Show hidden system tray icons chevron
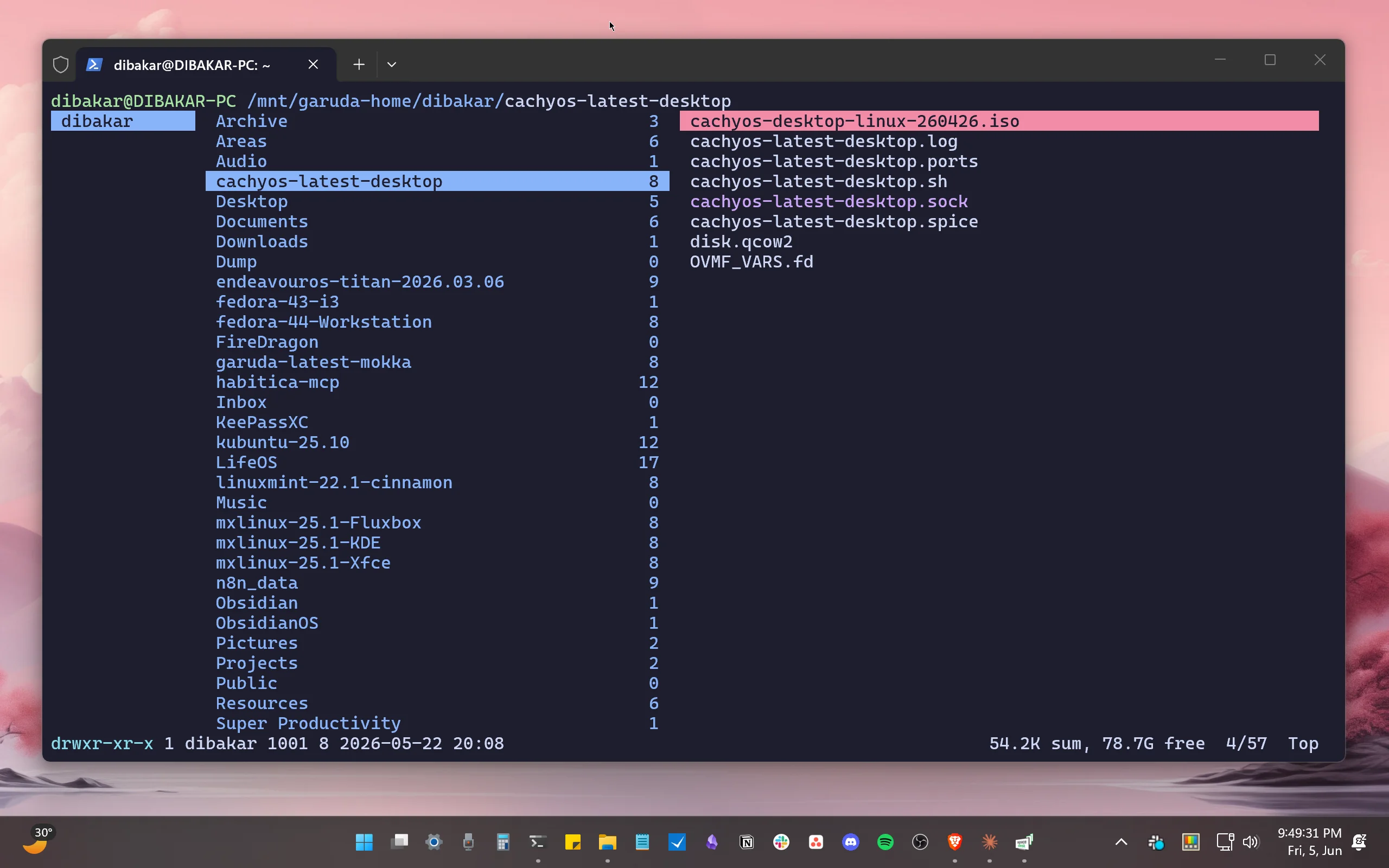This screenshot has height=868, width=1389. coord(1121,842)
